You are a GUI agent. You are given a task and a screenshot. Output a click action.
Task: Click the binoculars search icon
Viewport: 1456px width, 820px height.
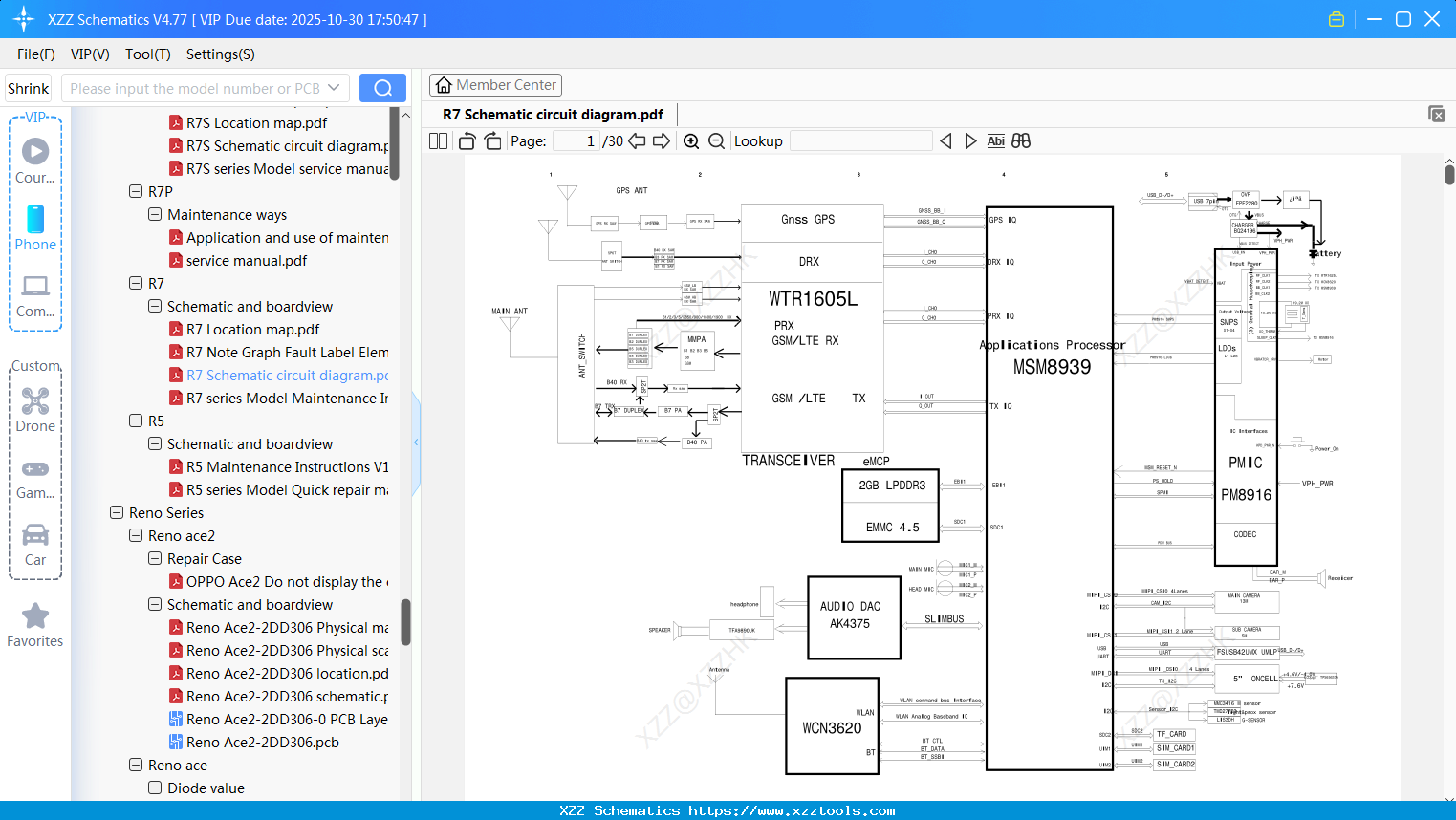point(1021,140)
